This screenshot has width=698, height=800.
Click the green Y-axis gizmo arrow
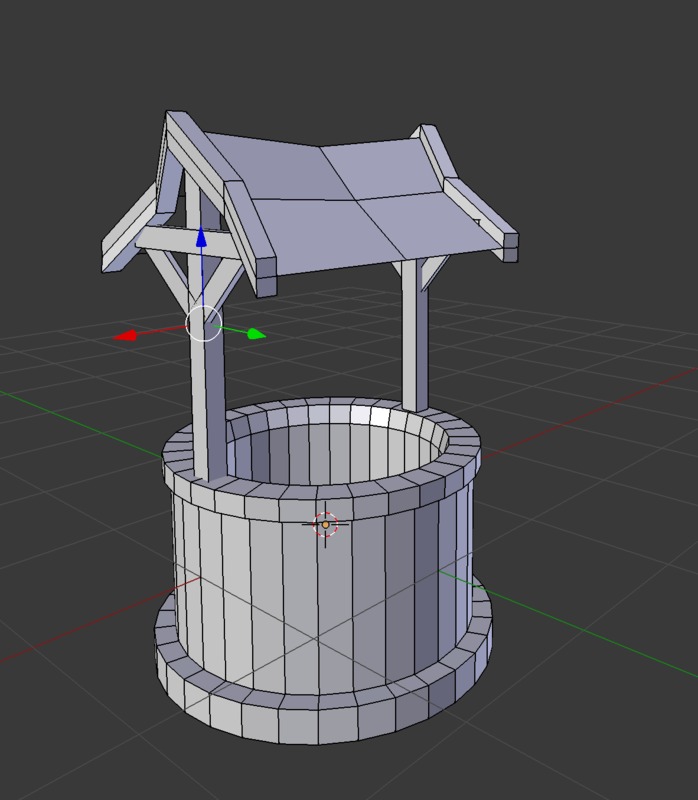point(255,334)
